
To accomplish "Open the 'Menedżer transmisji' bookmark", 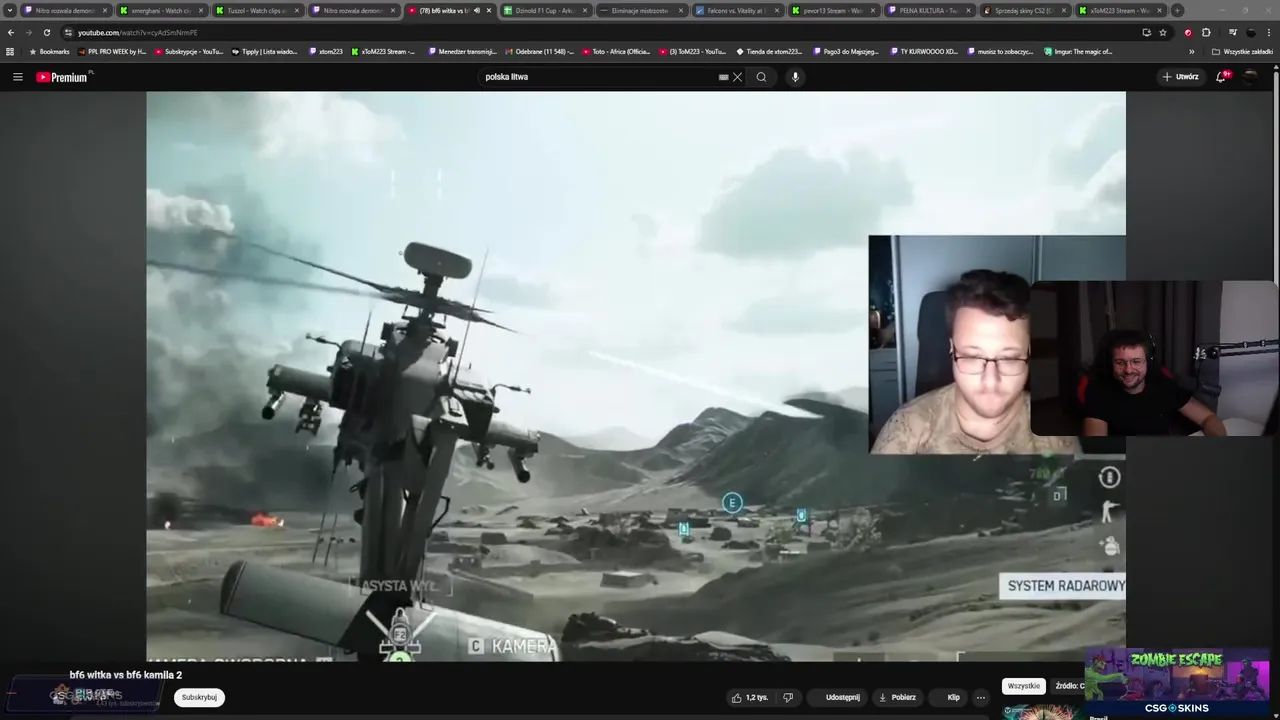I will [x=462, y=51].
